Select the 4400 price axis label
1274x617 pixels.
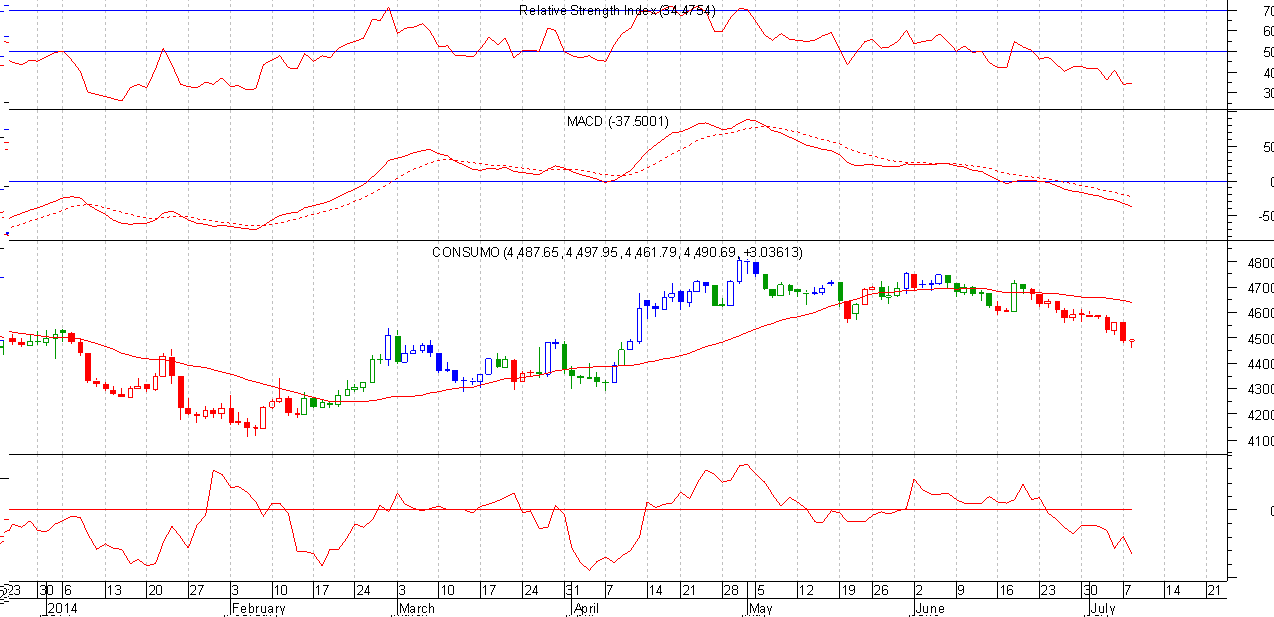pyautogui.click(x=1259, y=364)
